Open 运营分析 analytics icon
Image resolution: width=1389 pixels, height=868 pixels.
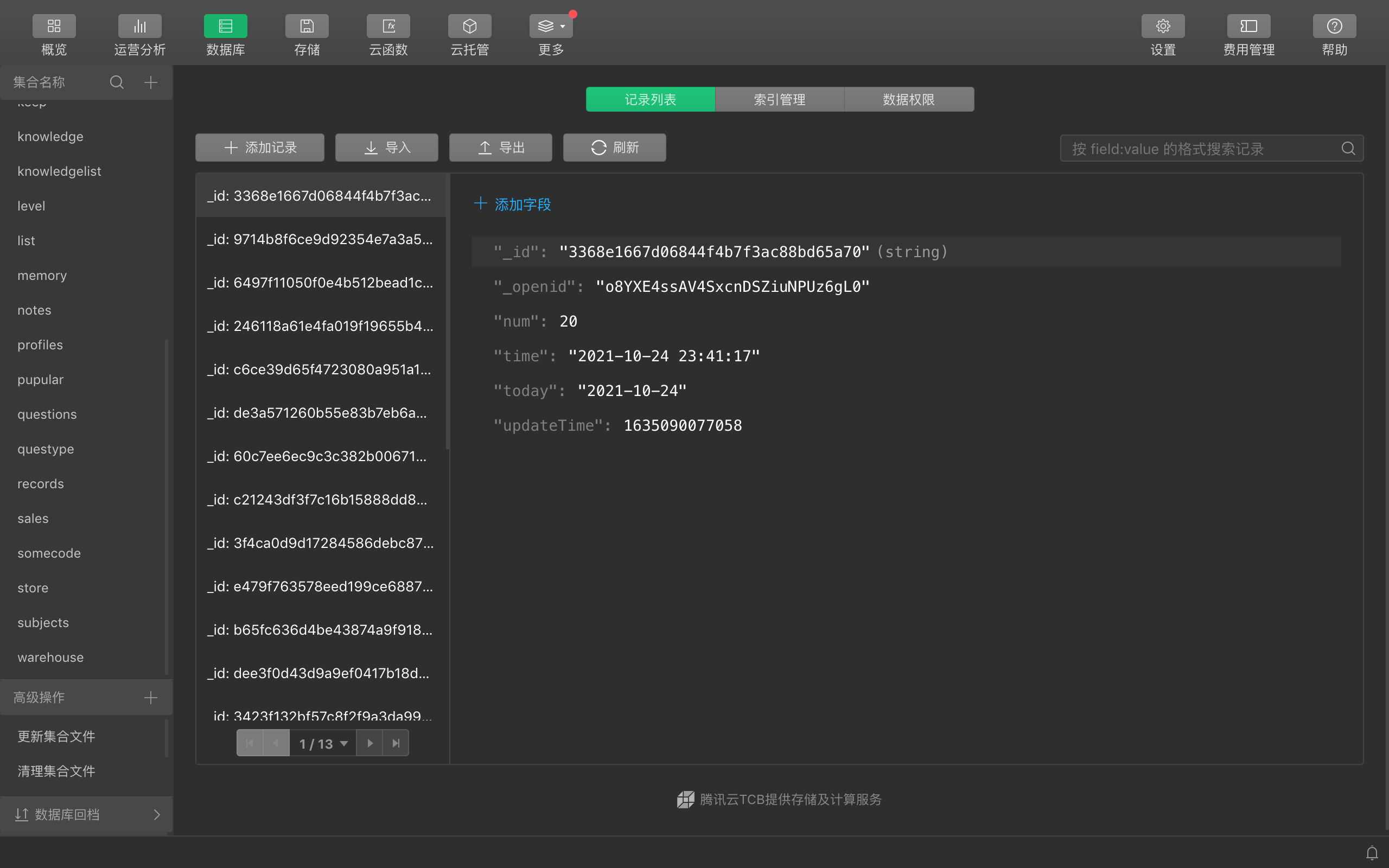click(x=139, y=27)
